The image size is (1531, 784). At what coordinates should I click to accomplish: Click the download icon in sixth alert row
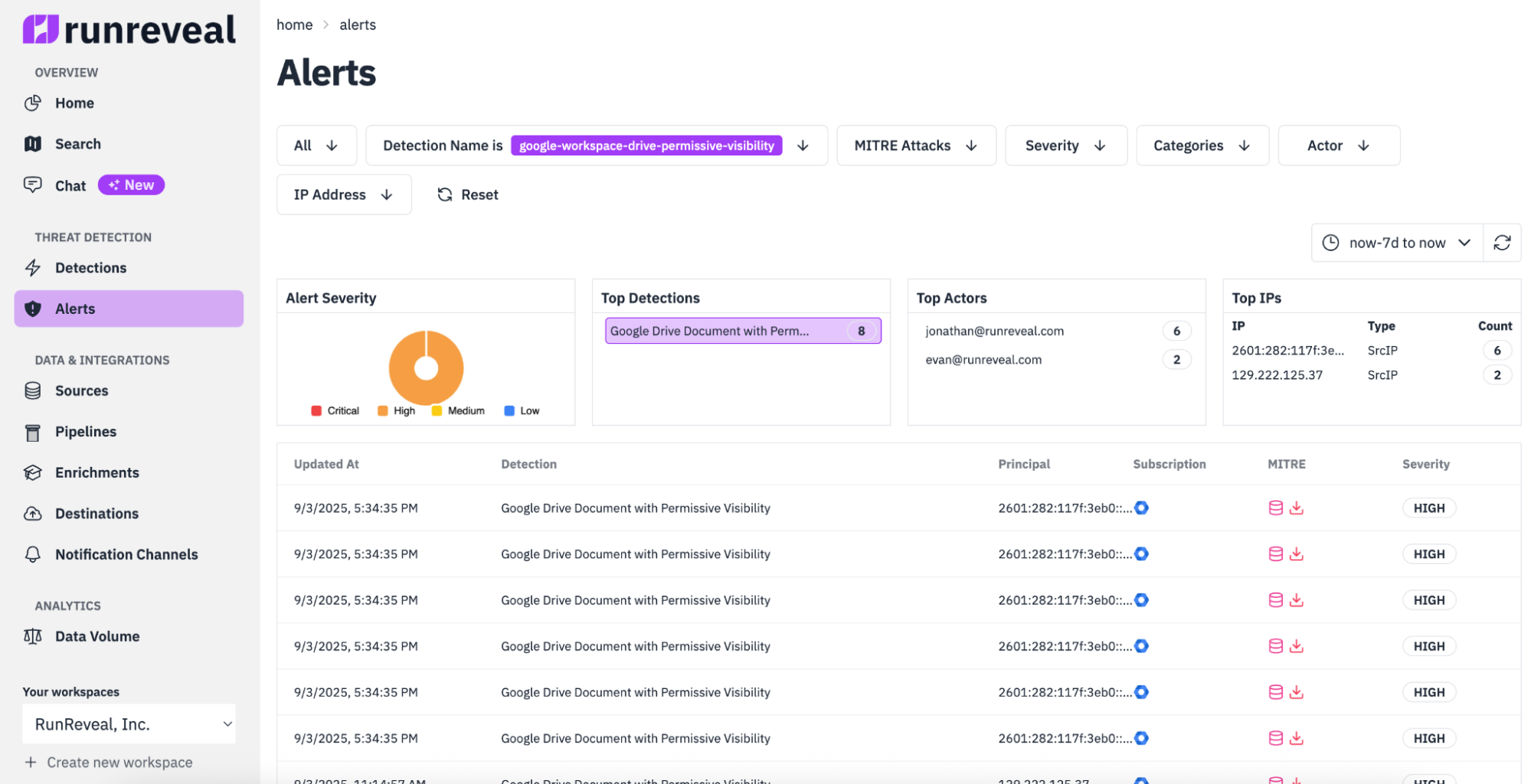pyautogui.click(x=1296, y=738)
